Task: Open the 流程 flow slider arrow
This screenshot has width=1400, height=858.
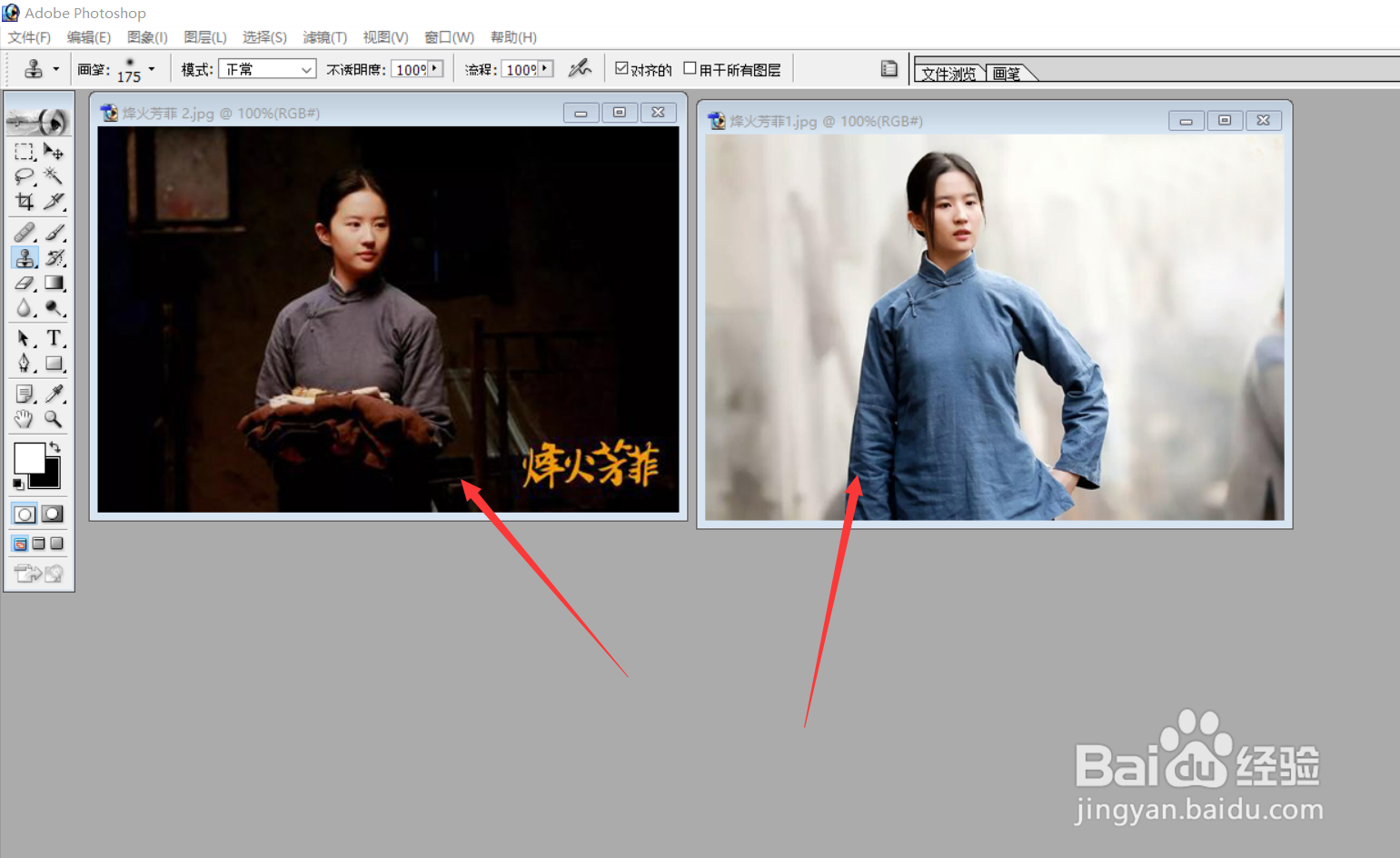Action: pyautogui.click(x=545, y=68)
